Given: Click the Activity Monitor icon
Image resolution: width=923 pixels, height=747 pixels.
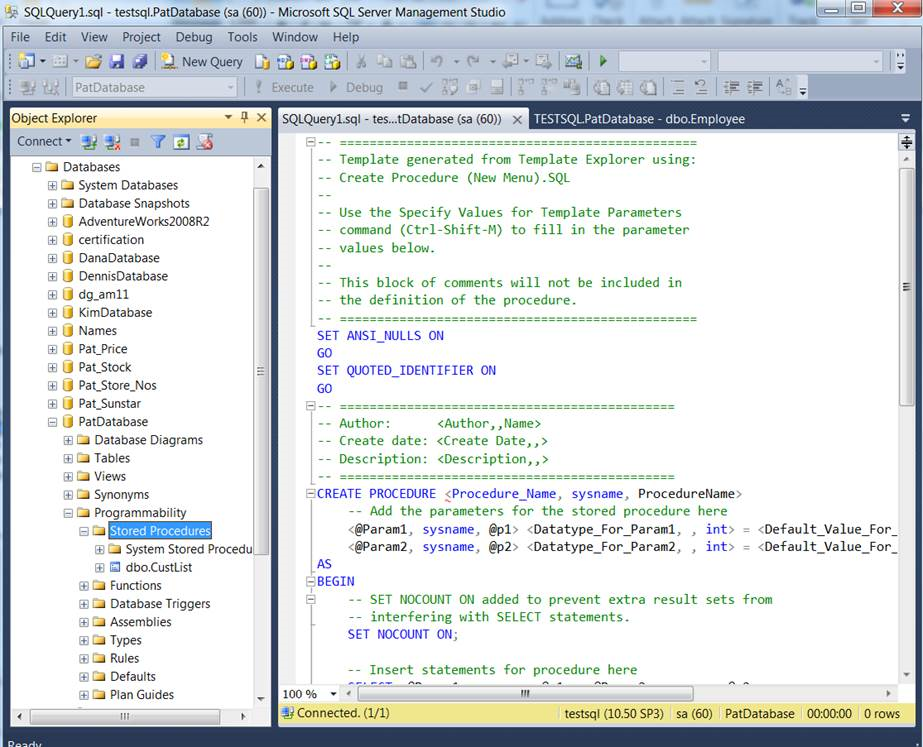Looking at the screenshot, I should click(573, 61).
